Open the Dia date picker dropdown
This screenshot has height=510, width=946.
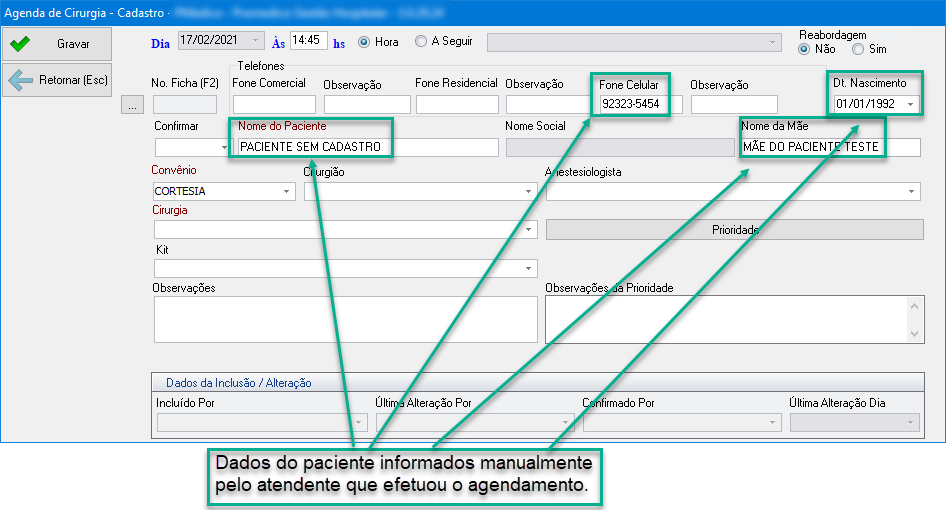(x=256, y=41)
